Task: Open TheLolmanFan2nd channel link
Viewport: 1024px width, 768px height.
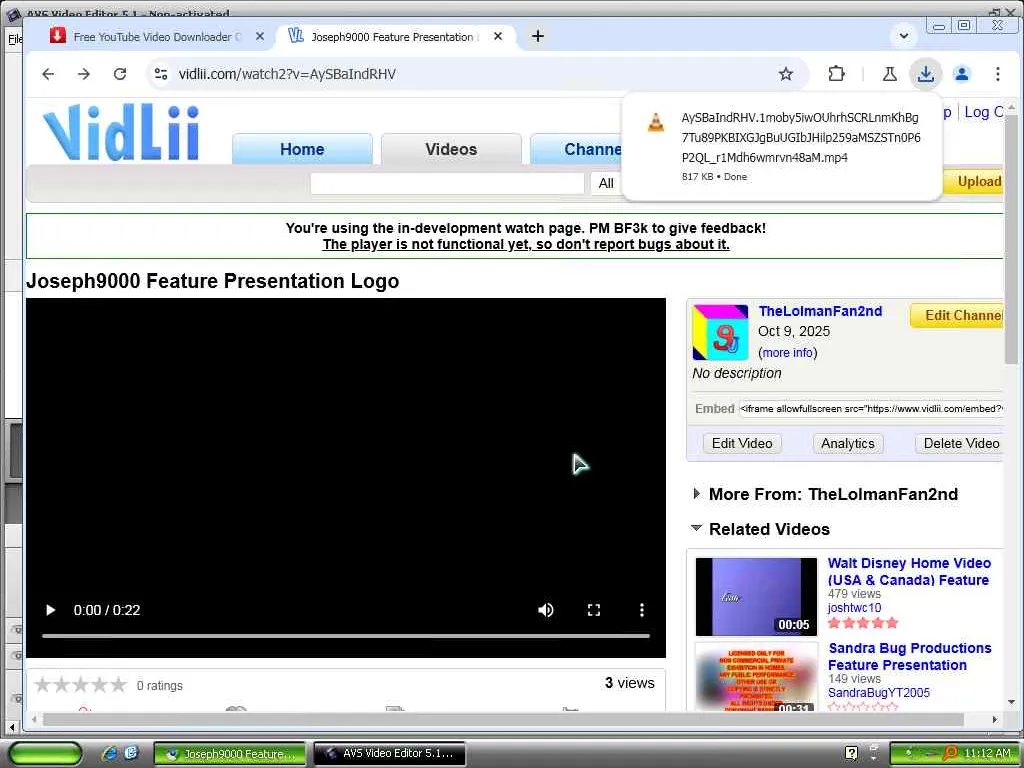Action: (x=820, y=312)
